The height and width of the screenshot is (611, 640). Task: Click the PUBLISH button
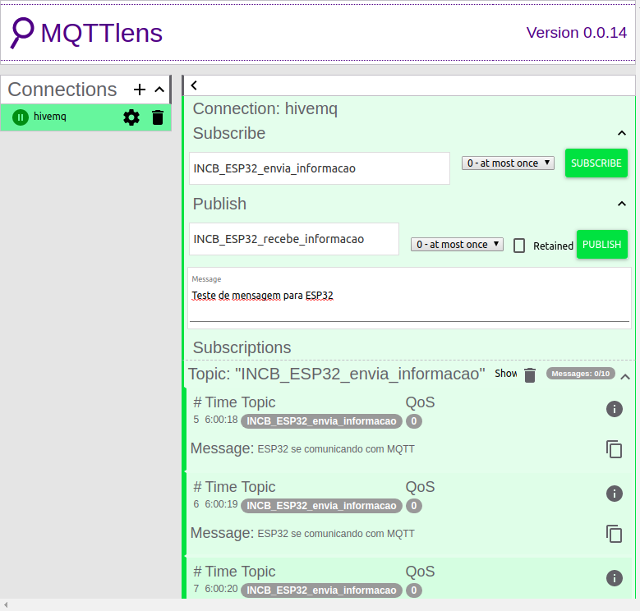click(x=602, y=244)
